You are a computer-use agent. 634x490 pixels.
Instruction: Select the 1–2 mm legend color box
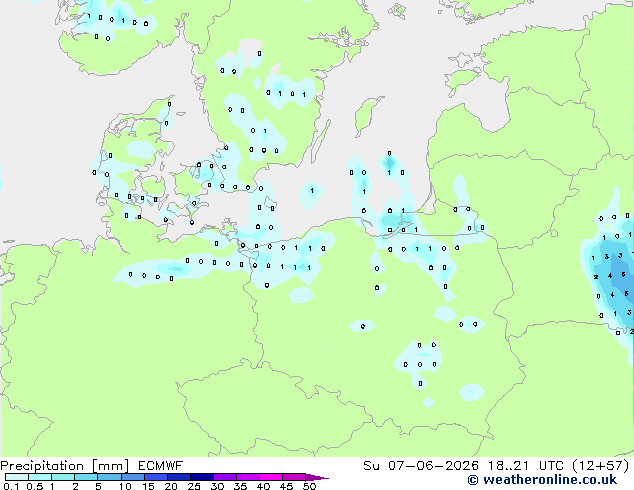63,477
